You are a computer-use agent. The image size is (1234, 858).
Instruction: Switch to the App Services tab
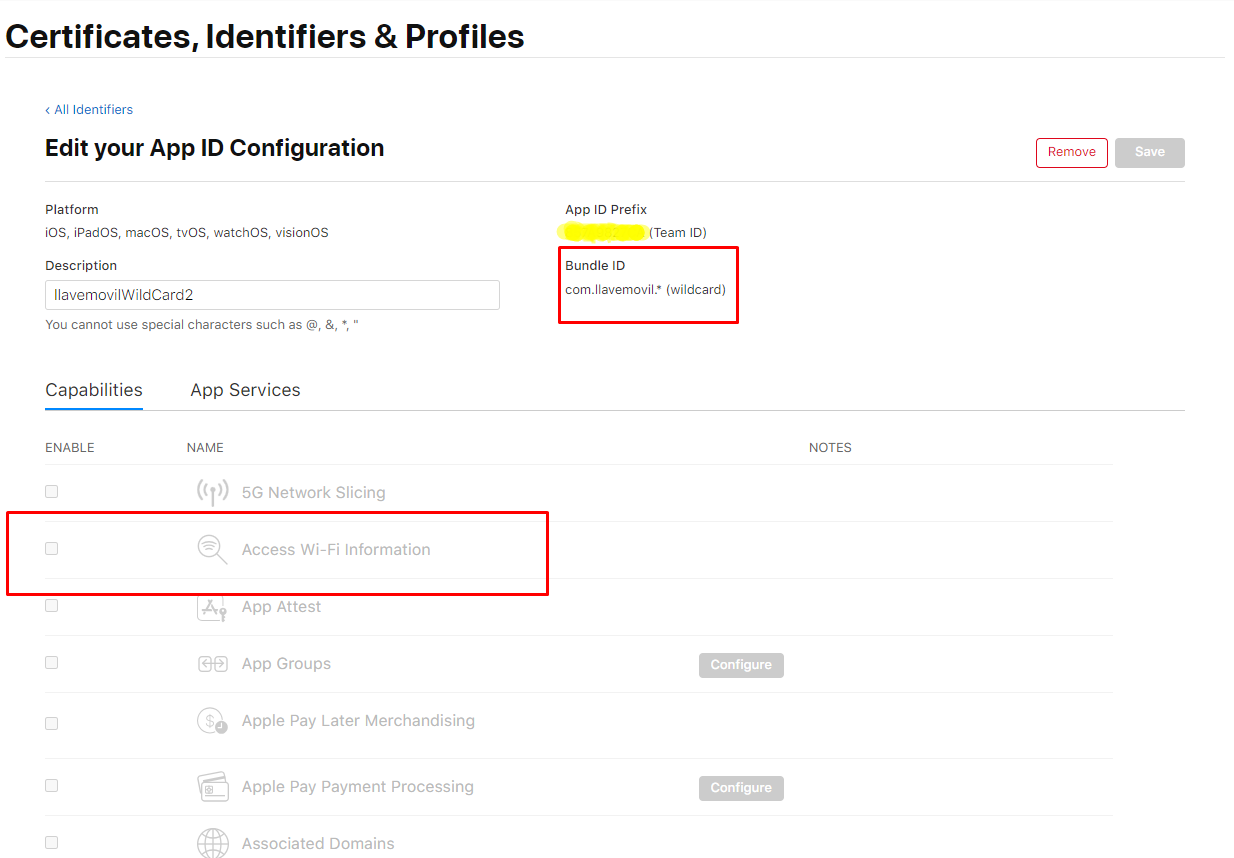(245, 390)
